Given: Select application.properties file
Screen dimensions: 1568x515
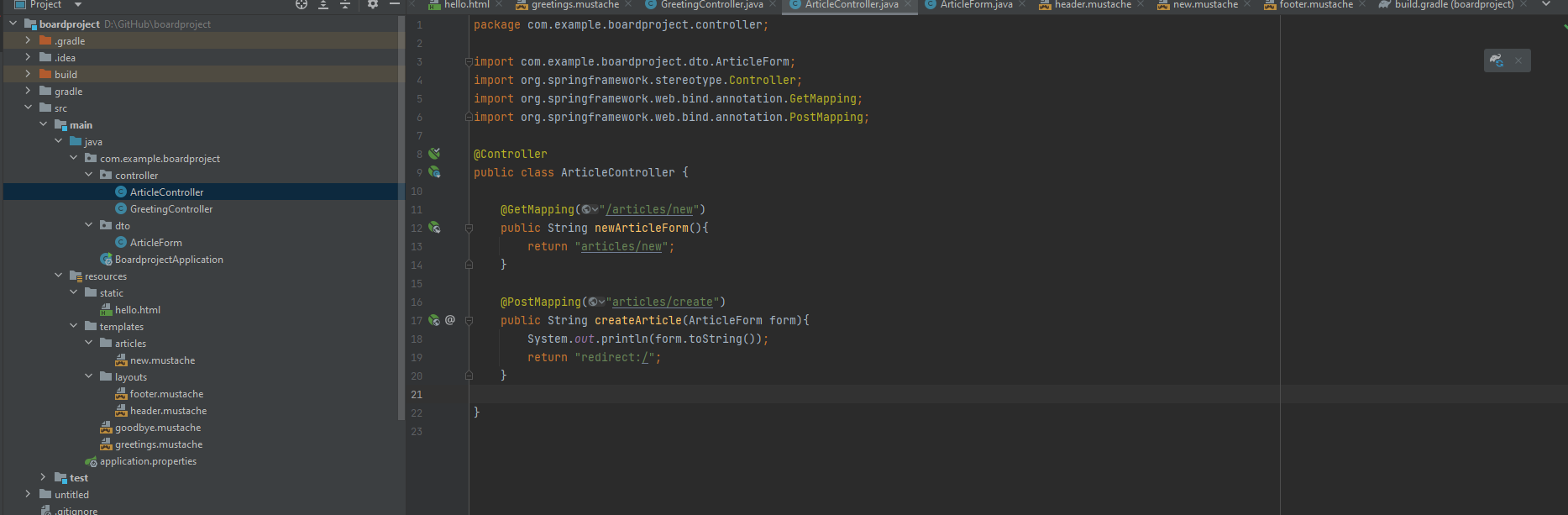Looking at the screenshot, I should click(x=148, y=461).
